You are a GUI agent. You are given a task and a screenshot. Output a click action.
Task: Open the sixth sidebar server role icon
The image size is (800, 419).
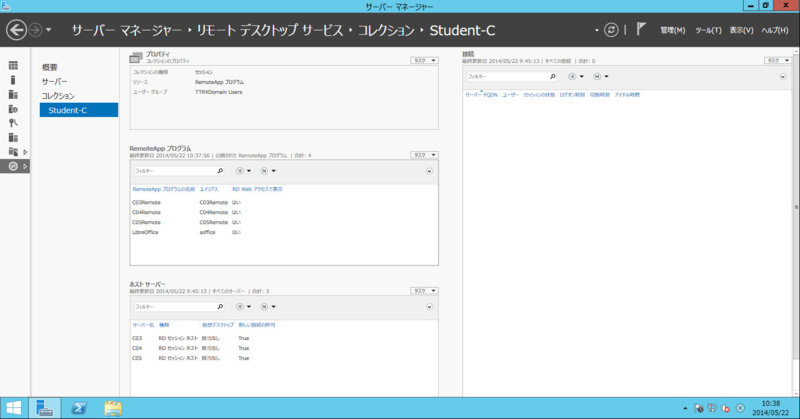(13, 137)
